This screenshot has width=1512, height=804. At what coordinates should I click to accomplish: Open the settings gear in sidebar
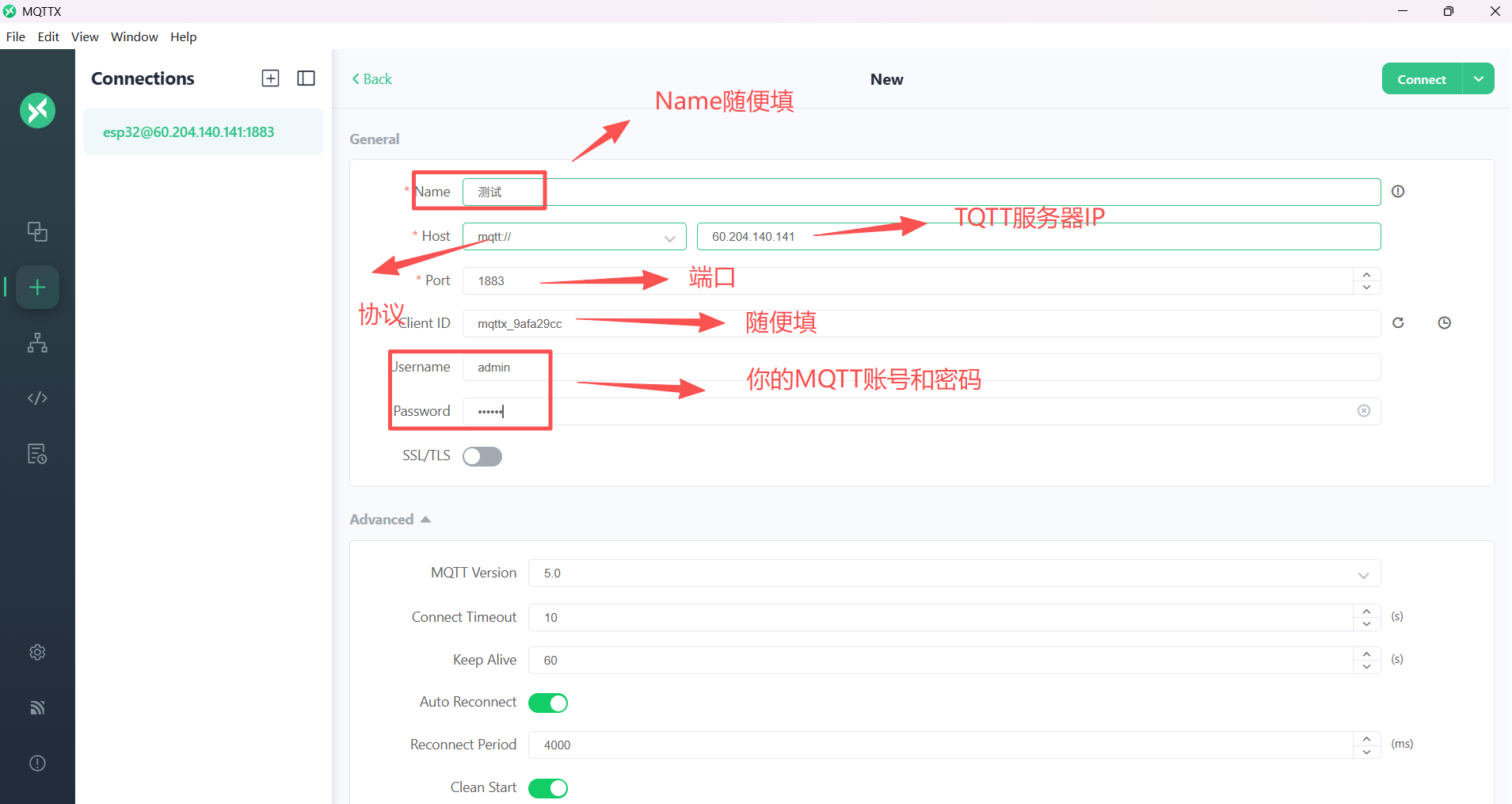37,652
